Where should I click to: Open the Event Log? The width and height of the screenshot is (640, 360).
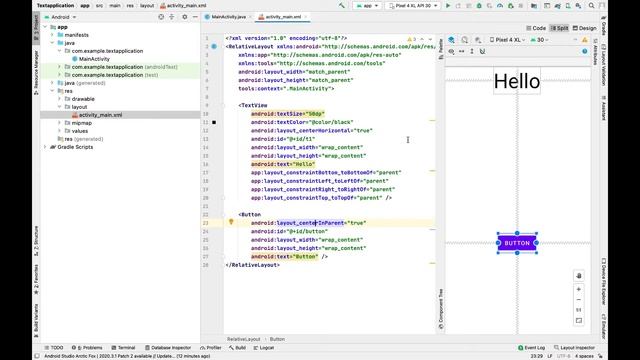pyautogui.click(x=531, y=348)
